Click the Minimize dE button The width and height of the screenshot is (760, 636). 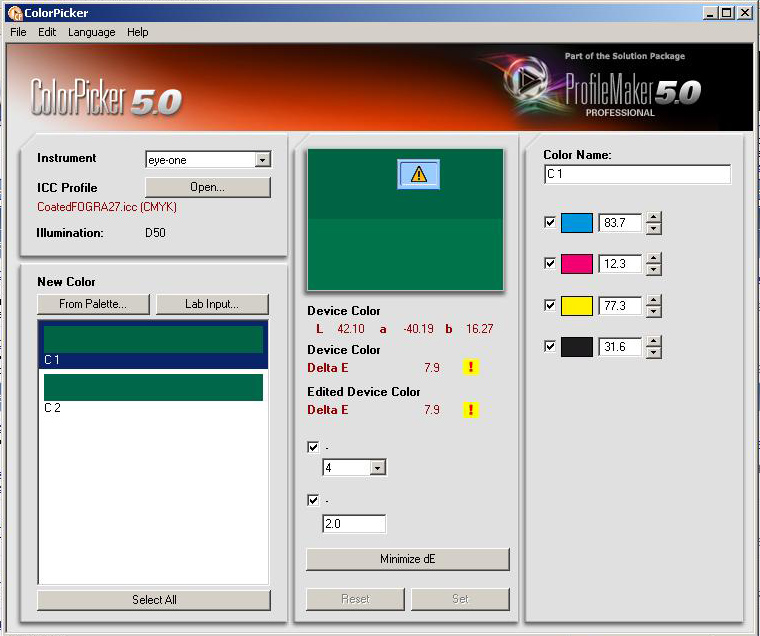pos(408,559)
